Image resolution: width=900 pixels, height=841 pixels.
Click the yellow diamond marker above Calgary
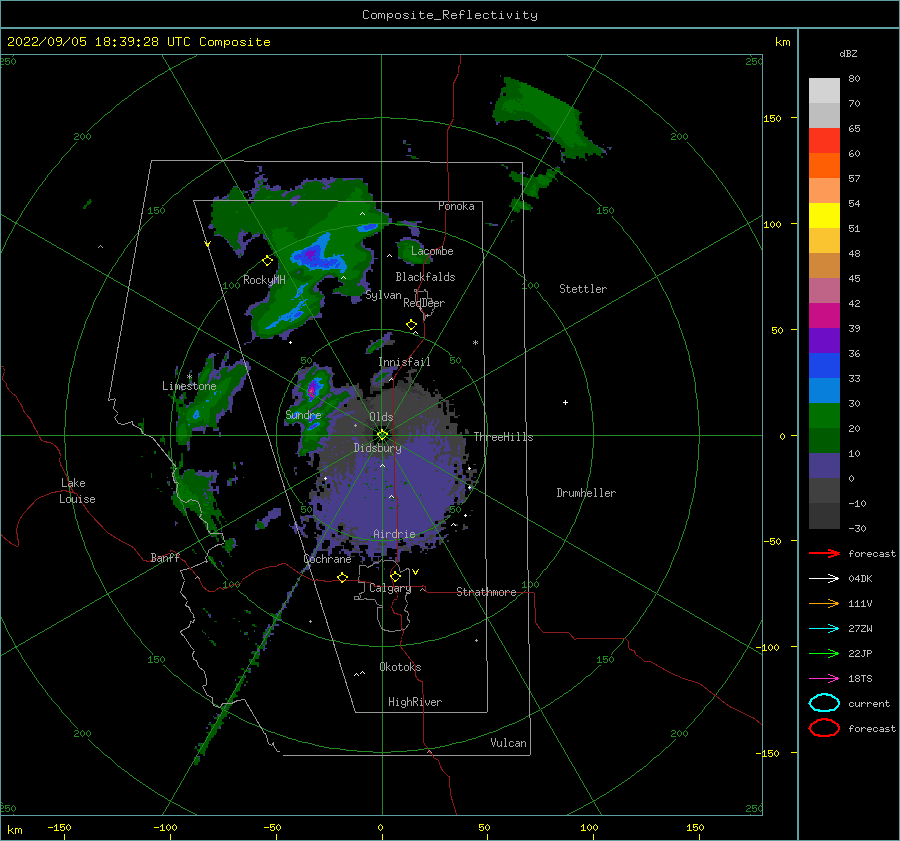pyautogui.click(x=395, y=576)
